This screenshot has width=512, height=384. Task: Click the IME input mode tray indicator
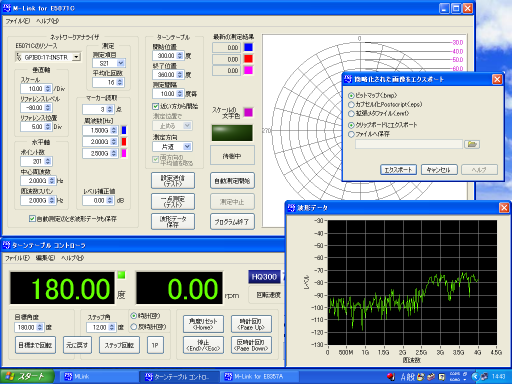click(x=407, y=377)
